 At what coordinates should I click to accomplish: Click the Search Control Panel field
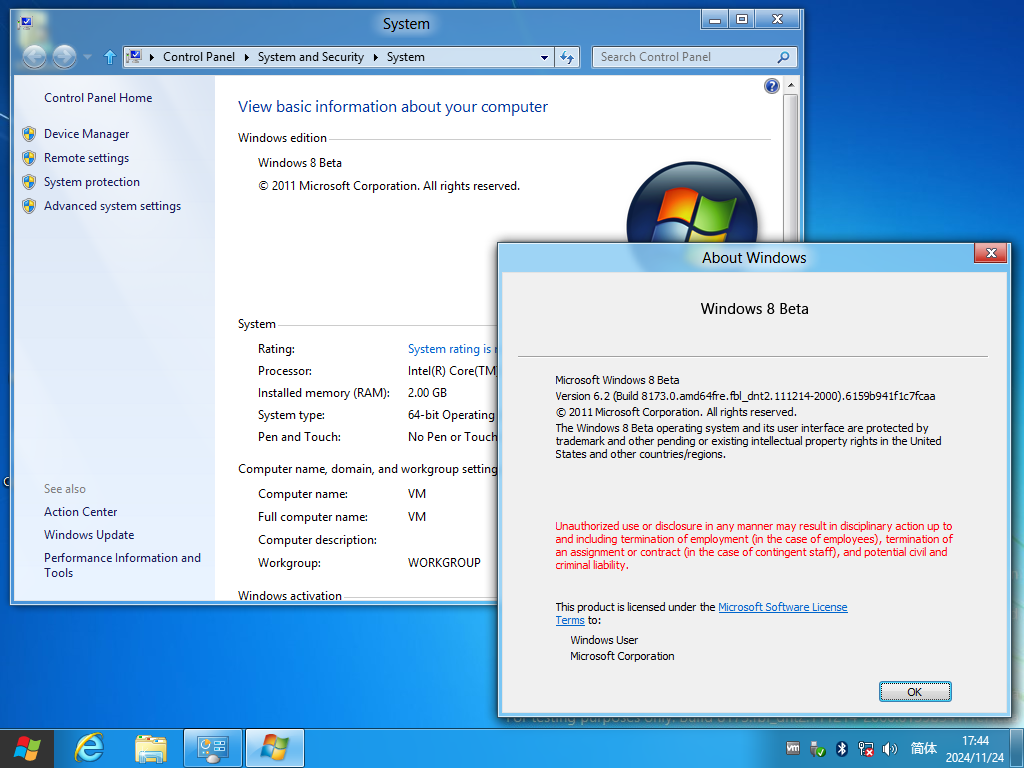(694, 57)
